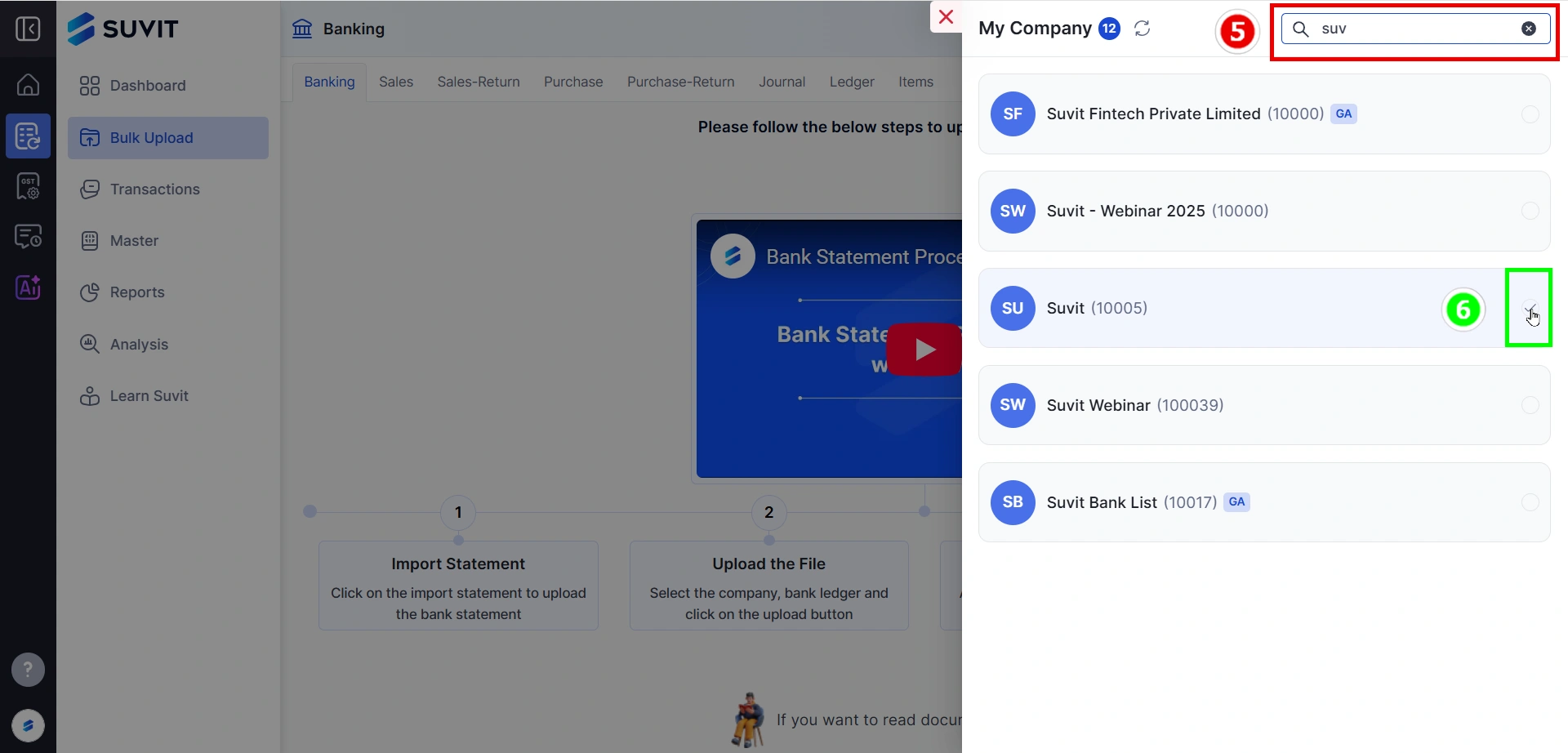Screen dimensions: 1568x753
Task: Click the SU avatar of Suvit (10005)
Action: tap(1013, 308)
